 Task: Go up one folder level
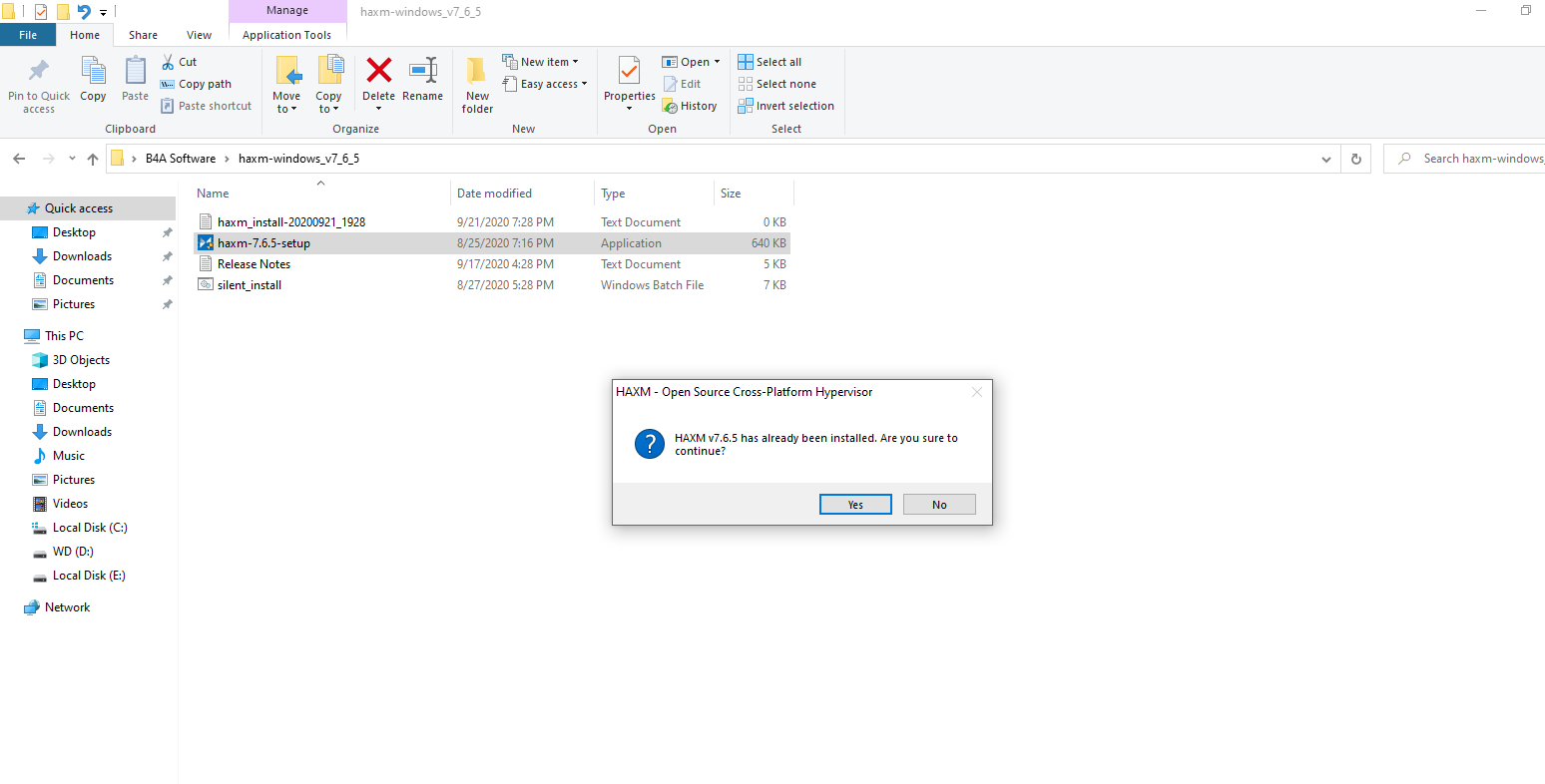point(93,159)
